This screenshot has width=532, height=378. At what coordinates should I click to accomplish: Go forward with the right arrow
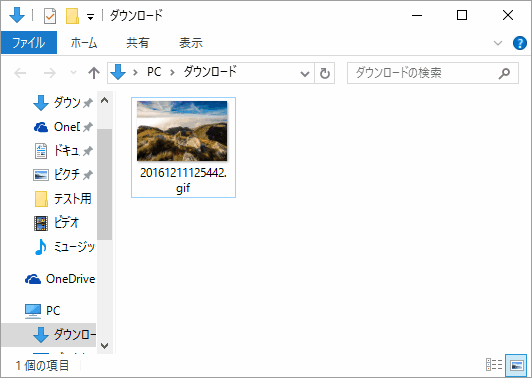point(50,73)
